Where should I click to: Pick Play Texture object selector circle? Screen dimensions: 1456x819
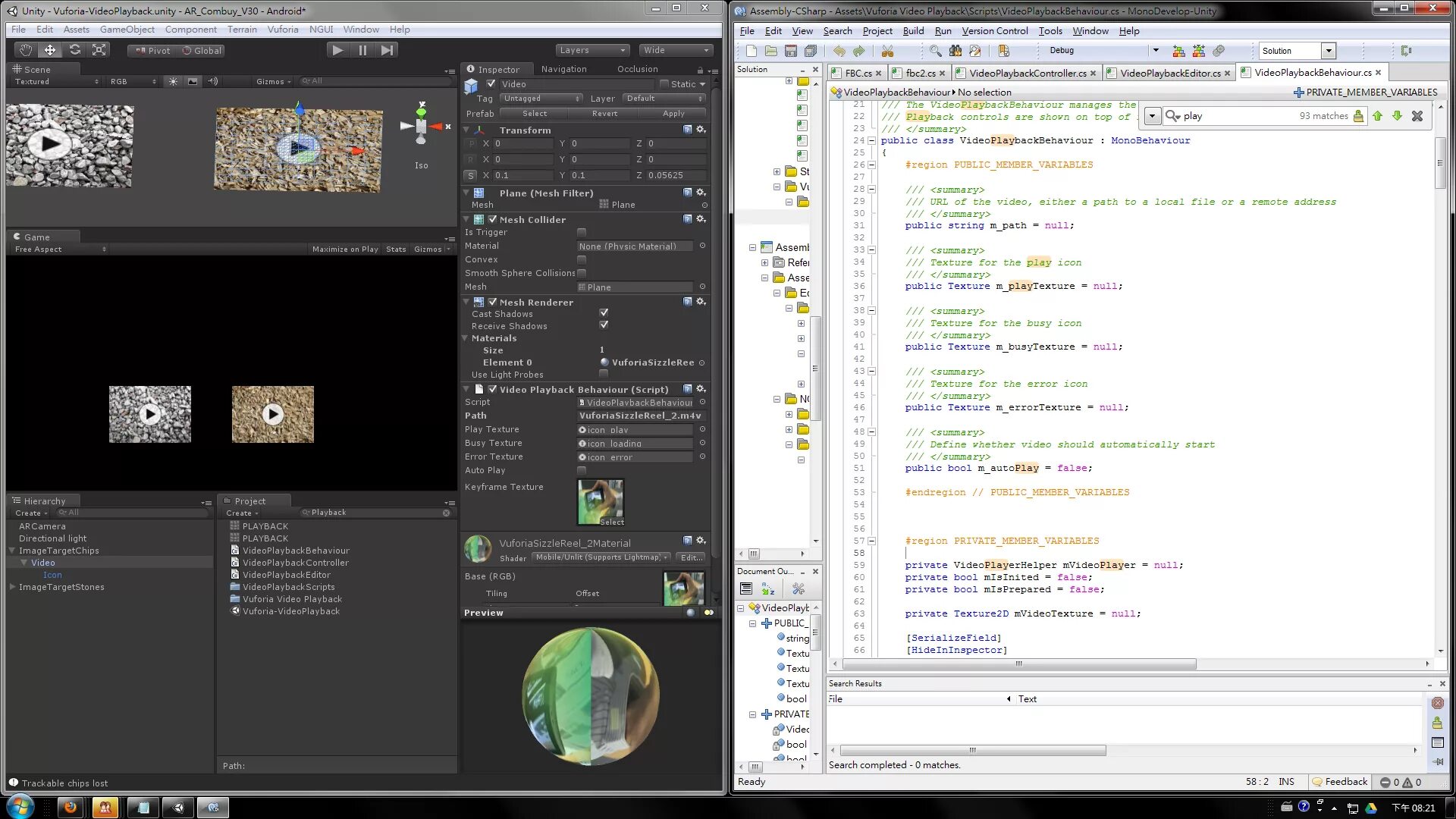[x=702, y=430]
